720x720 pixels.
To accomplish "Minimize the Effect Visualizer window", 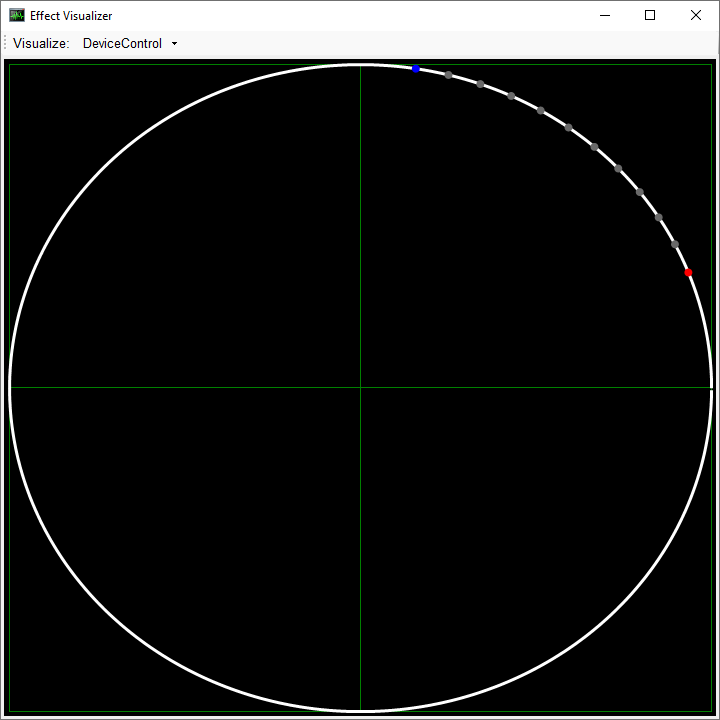I will coord(604,15).
